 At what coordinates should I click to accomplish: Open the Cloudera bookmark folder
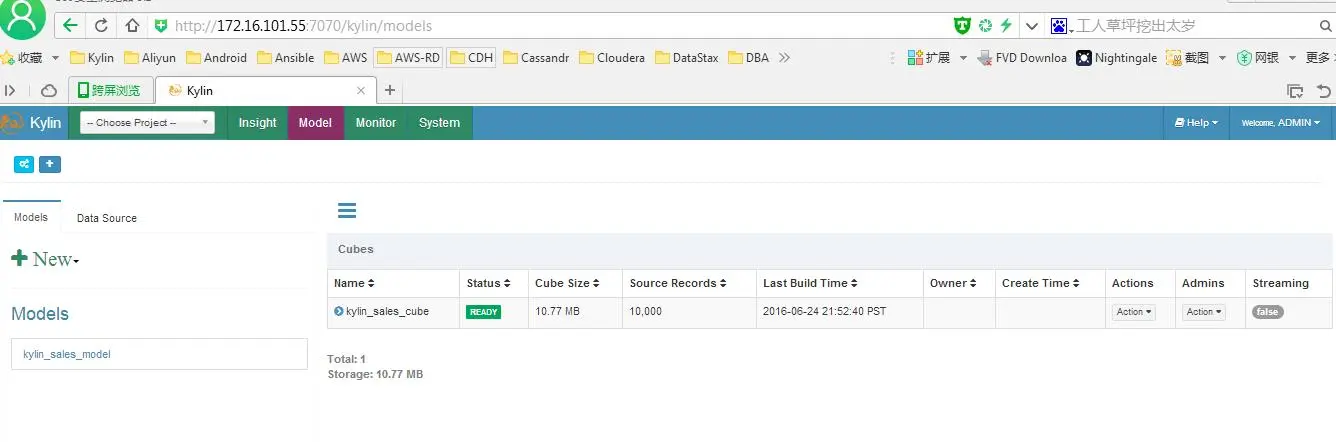pyautogui.click(x=612, y=57)
